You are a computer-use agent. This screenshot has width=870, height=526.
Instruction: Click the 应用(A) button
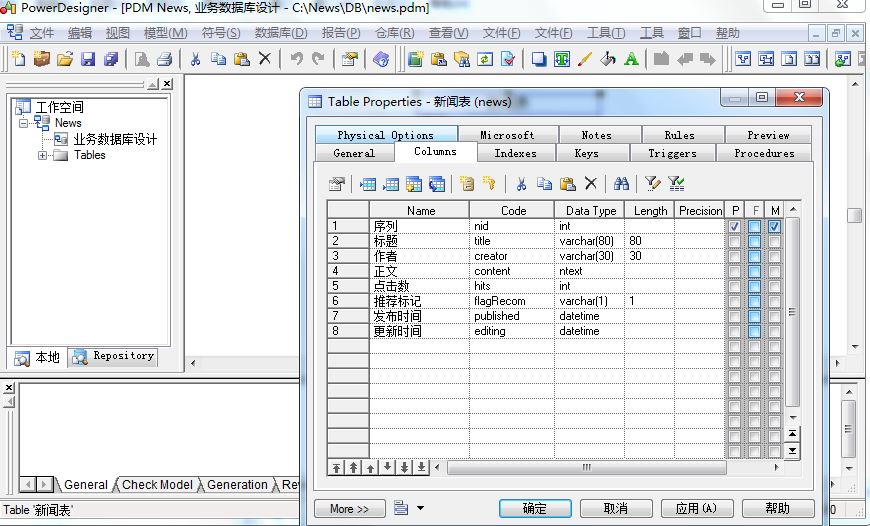tap(695, 508)
